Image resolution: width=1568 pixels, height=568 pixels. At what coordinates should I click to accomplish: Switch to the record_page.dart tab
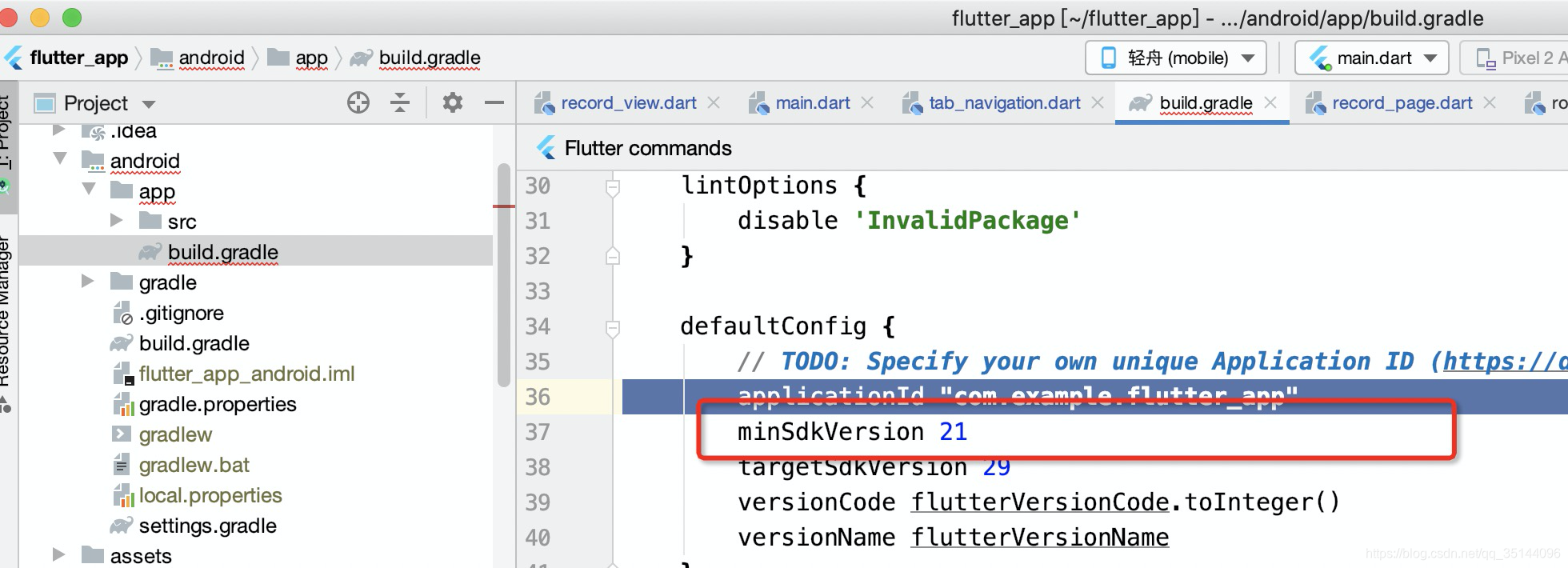pos(1402,103)
